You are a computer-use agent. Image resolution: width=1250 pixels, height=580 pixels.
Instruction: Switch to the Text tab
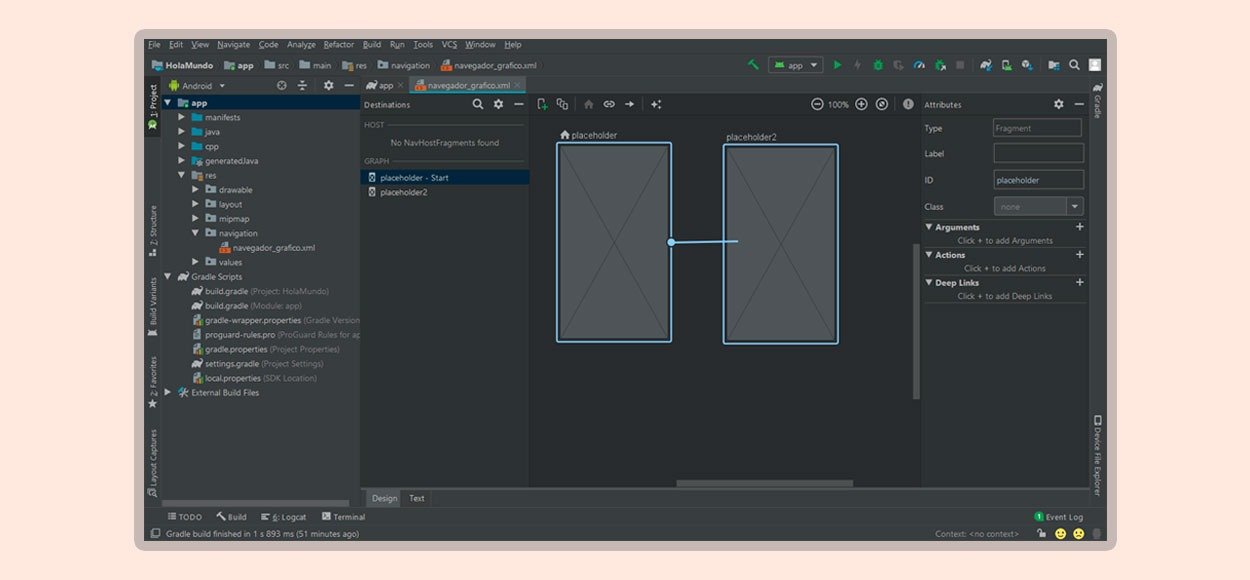click(416, 498)
